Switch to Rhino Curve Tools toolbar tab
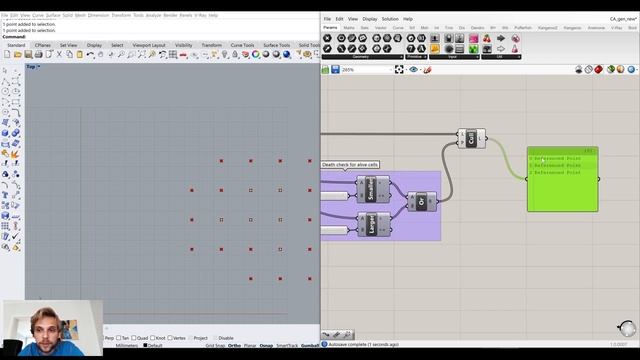 tap(242, 45)
